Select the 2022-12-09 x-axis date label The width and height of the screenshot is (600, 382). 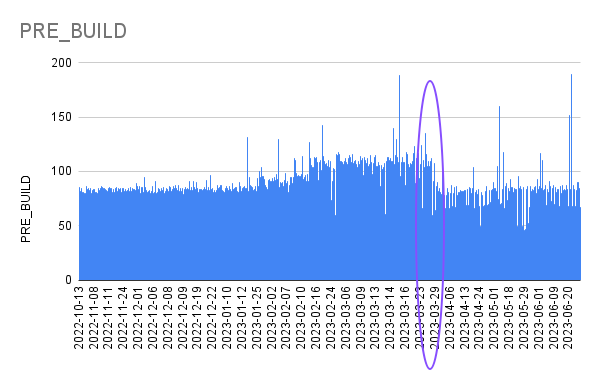pos(183,318)
